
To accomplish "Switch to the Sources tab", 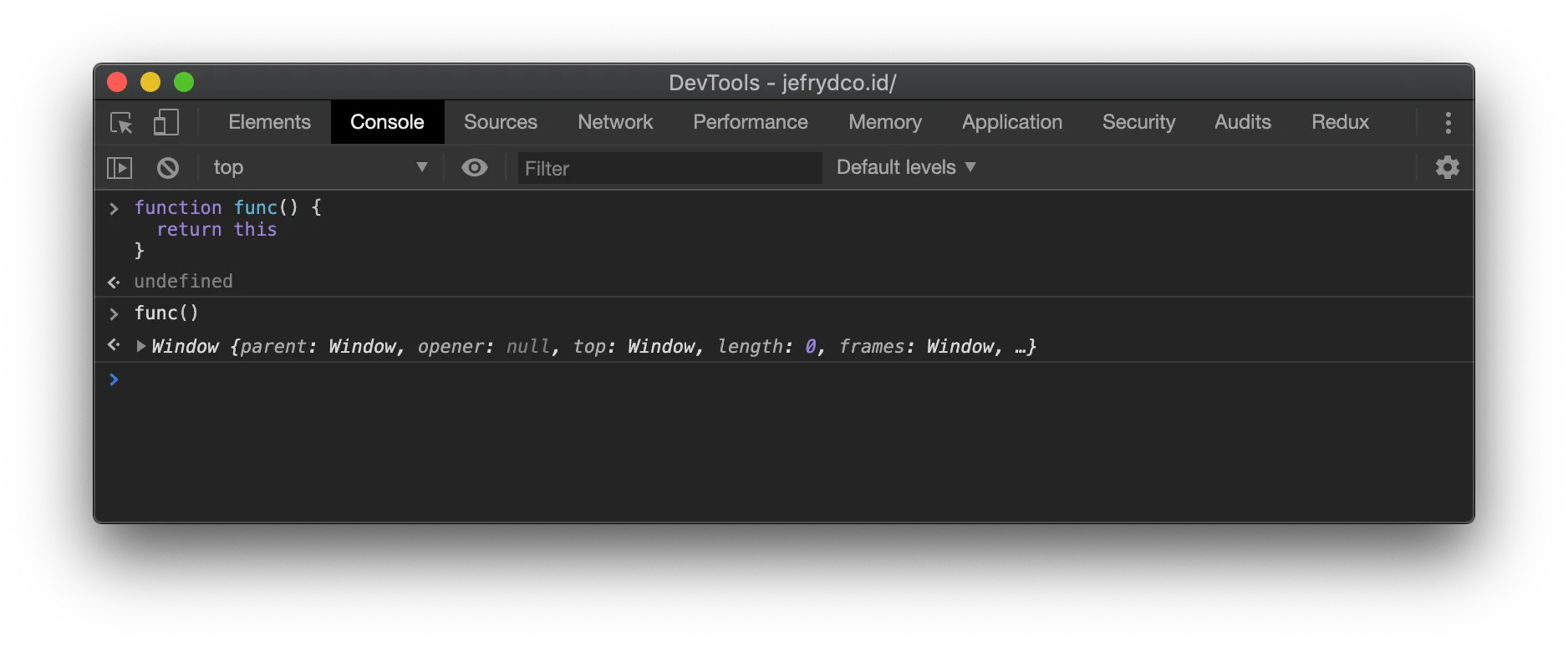I will [500, 122].
